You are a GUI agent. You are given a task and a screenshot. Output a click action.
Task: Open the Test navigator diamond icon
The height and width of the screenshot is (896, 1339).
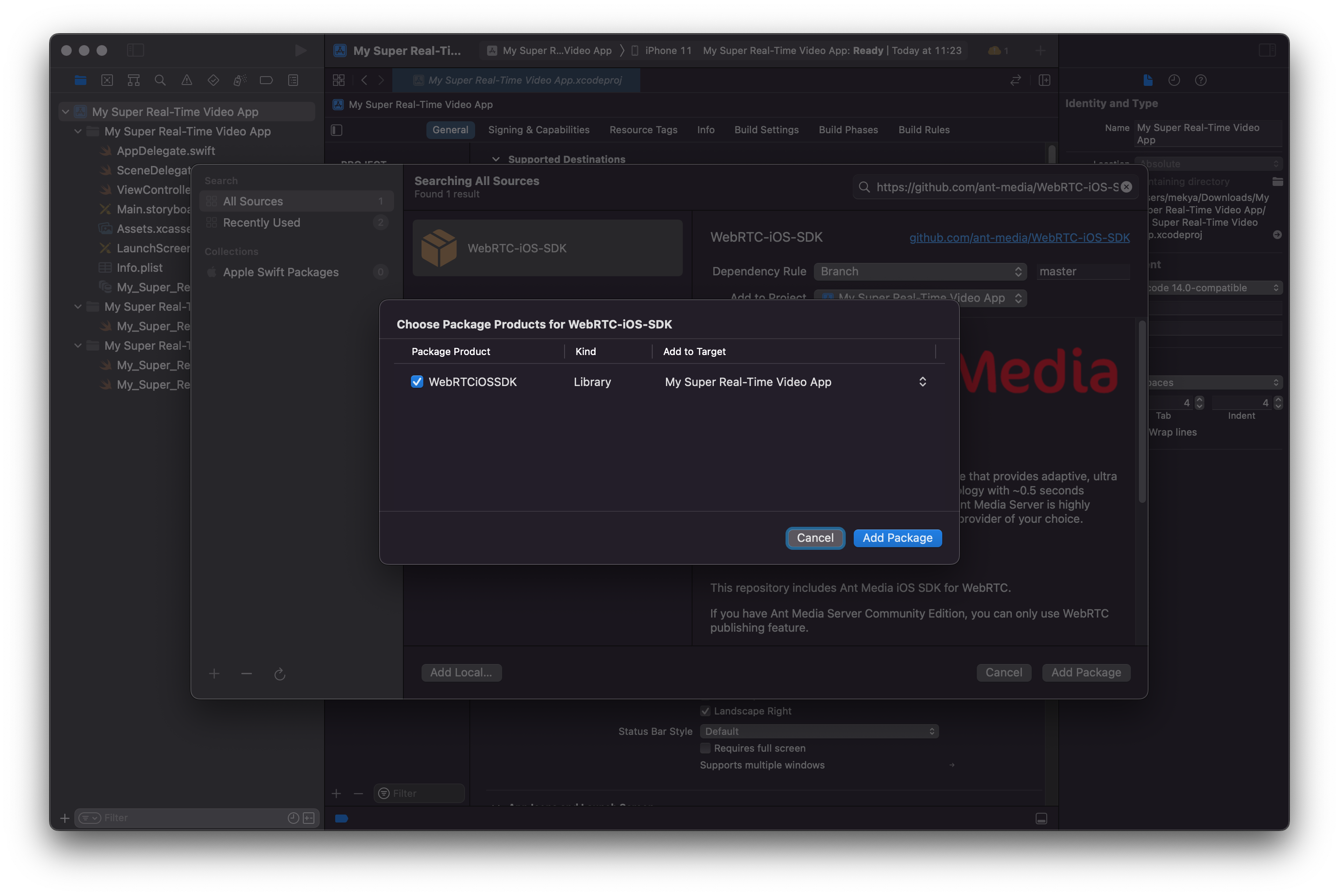tap(213, 81)
